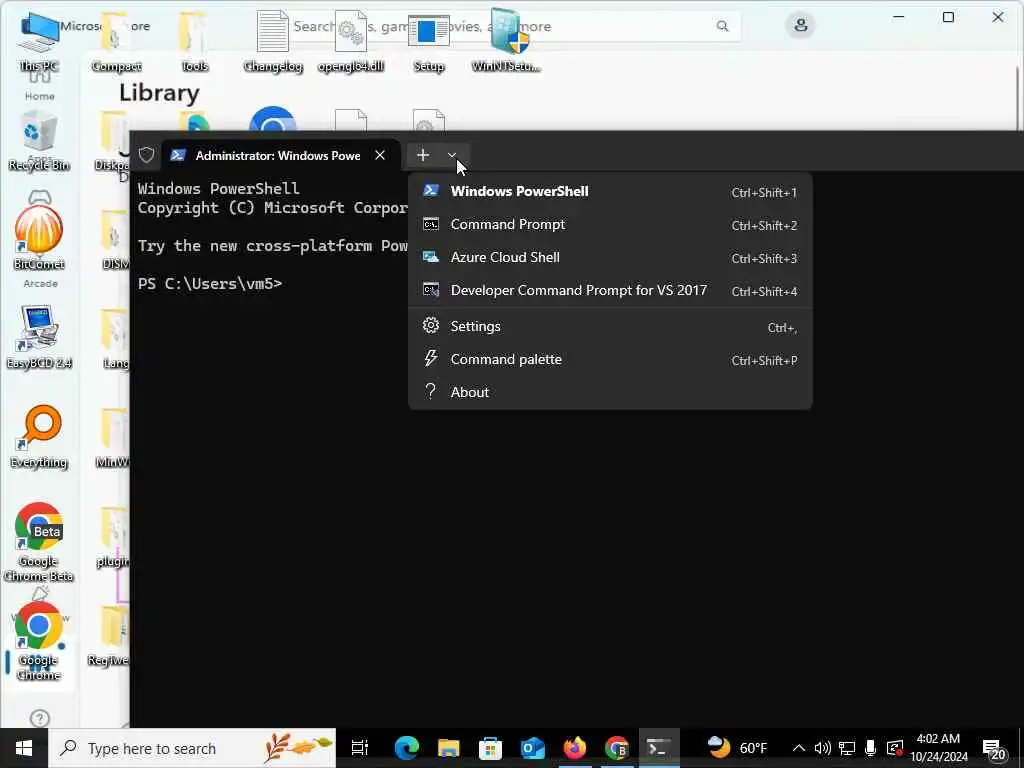The width and height of the screenshot is (1024, 768).
Task: Click the taskbar Type here to search box
Action: 192,748
